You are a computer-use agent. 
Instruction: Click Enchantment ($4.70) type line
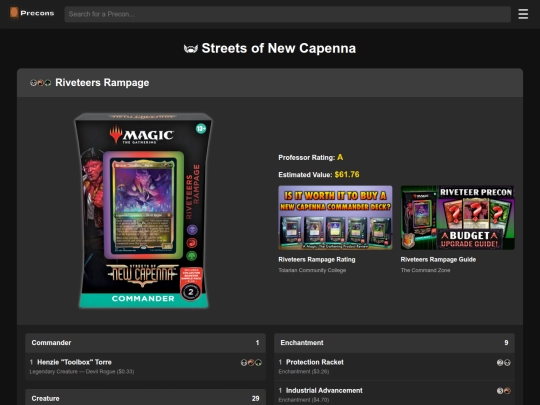(x=303, y=400)
